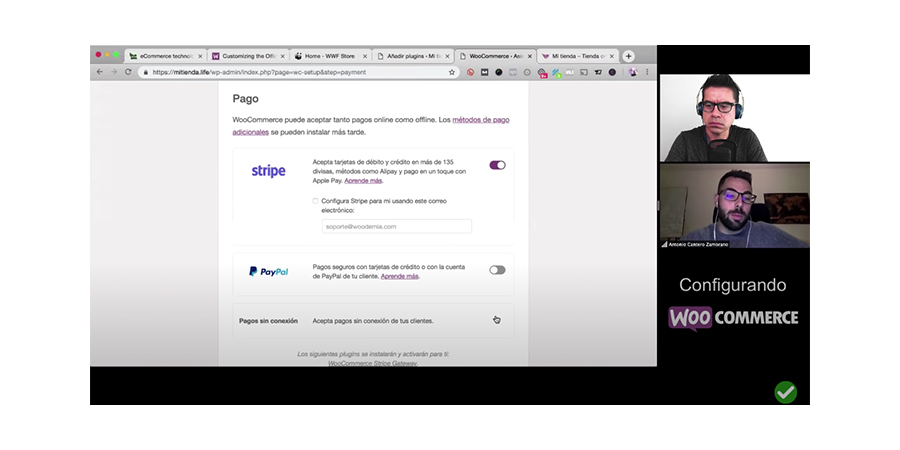The height and width of the screenshot is (450, 900).
Task: Open Stripe's Aprende más link
Action: [x=363, y=180]
